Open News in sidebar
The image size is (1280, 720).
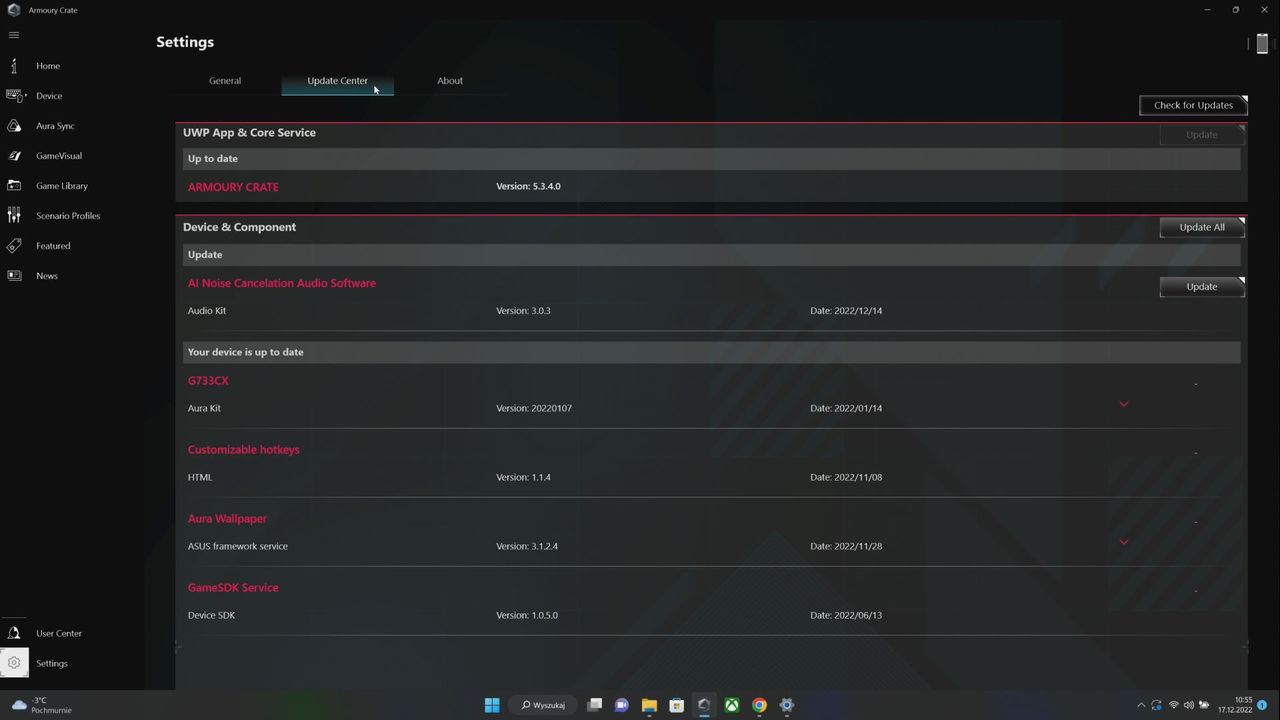46,276
